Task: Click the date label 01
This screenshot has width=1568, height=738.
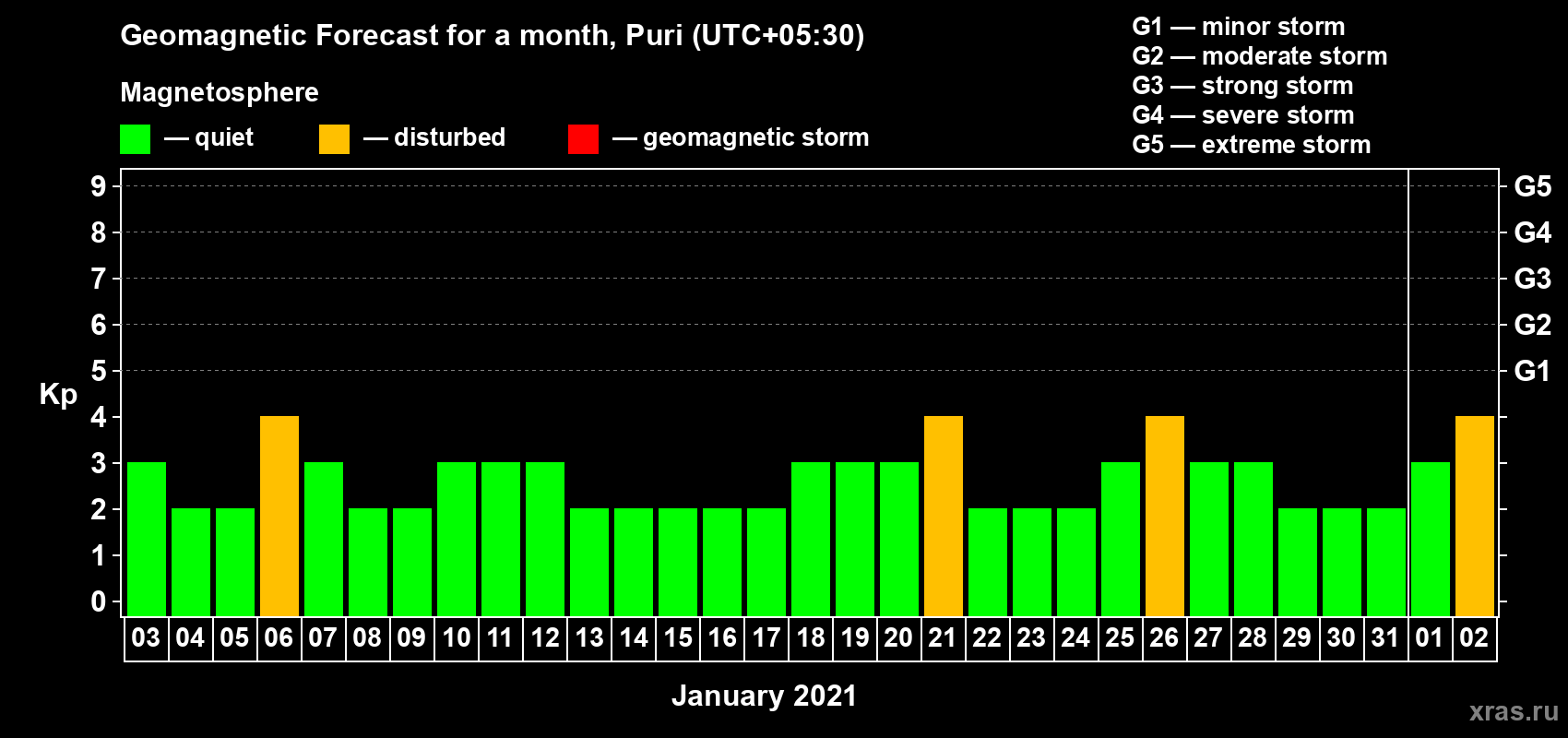Action: [1430, 637]
